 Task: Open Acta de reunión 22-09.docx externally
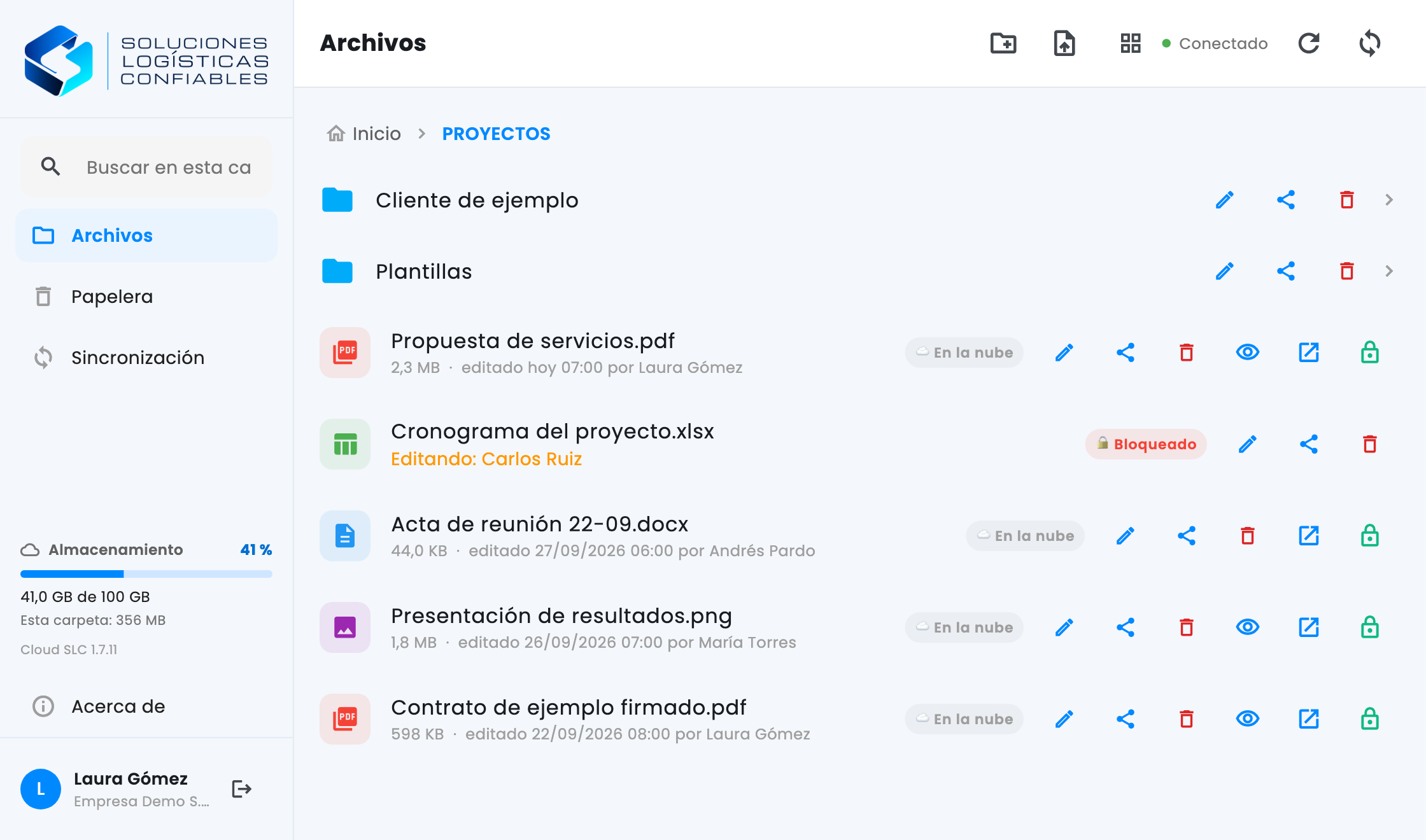tap(1309, 536)
